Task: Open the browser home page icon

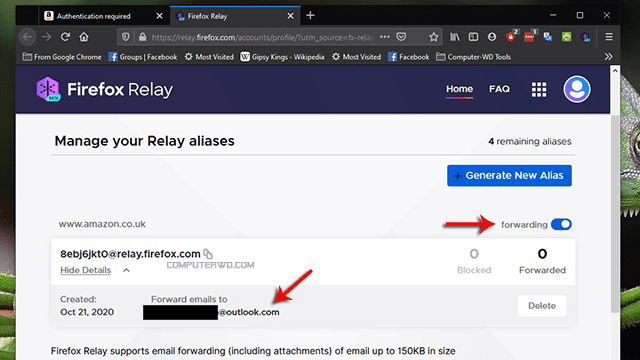Action: pyautogui.click(x=84, y=37)
